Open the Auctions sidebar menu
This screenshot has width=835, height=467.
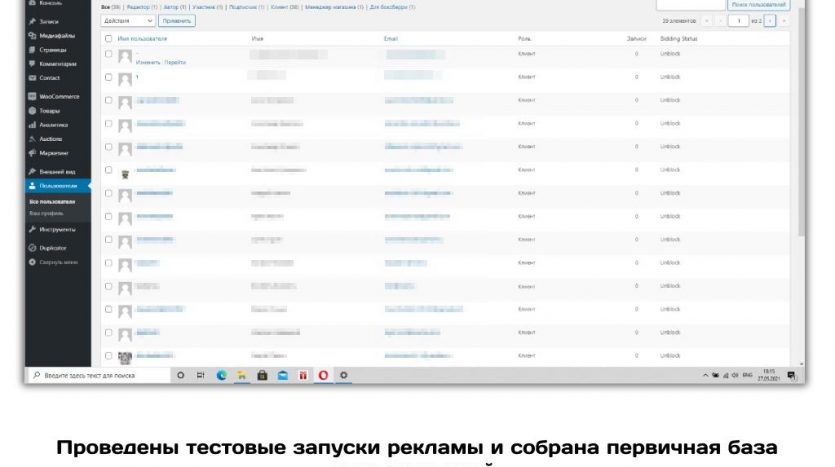pyautogui.click(x=51, y=139)
